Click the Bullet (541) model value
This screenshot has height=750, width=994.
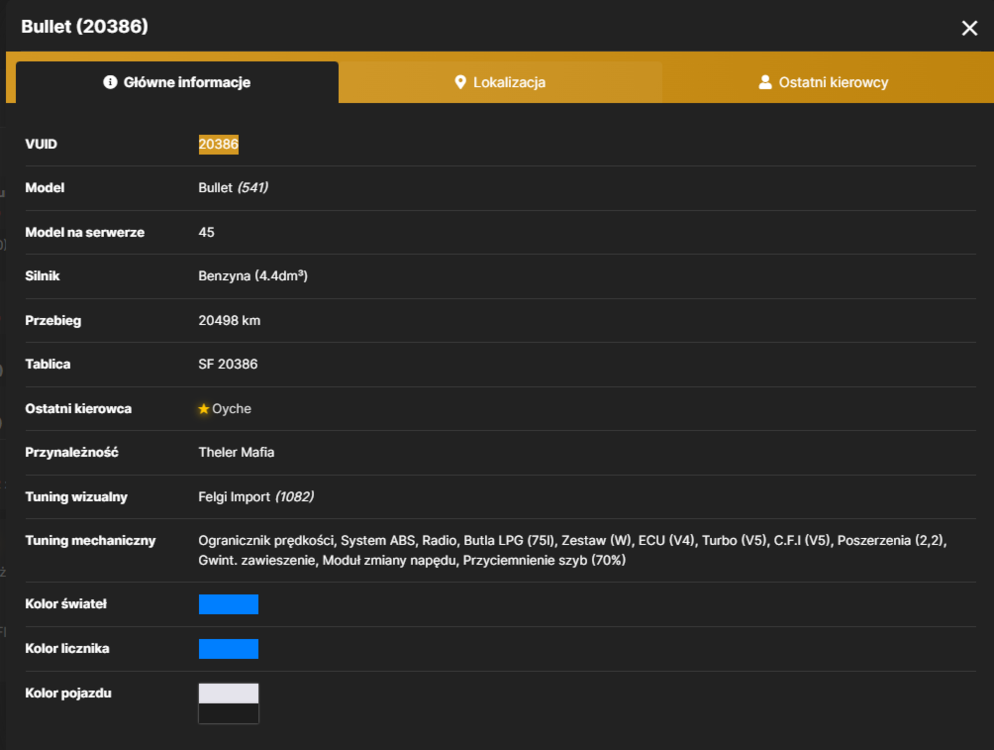coord(233,188)
